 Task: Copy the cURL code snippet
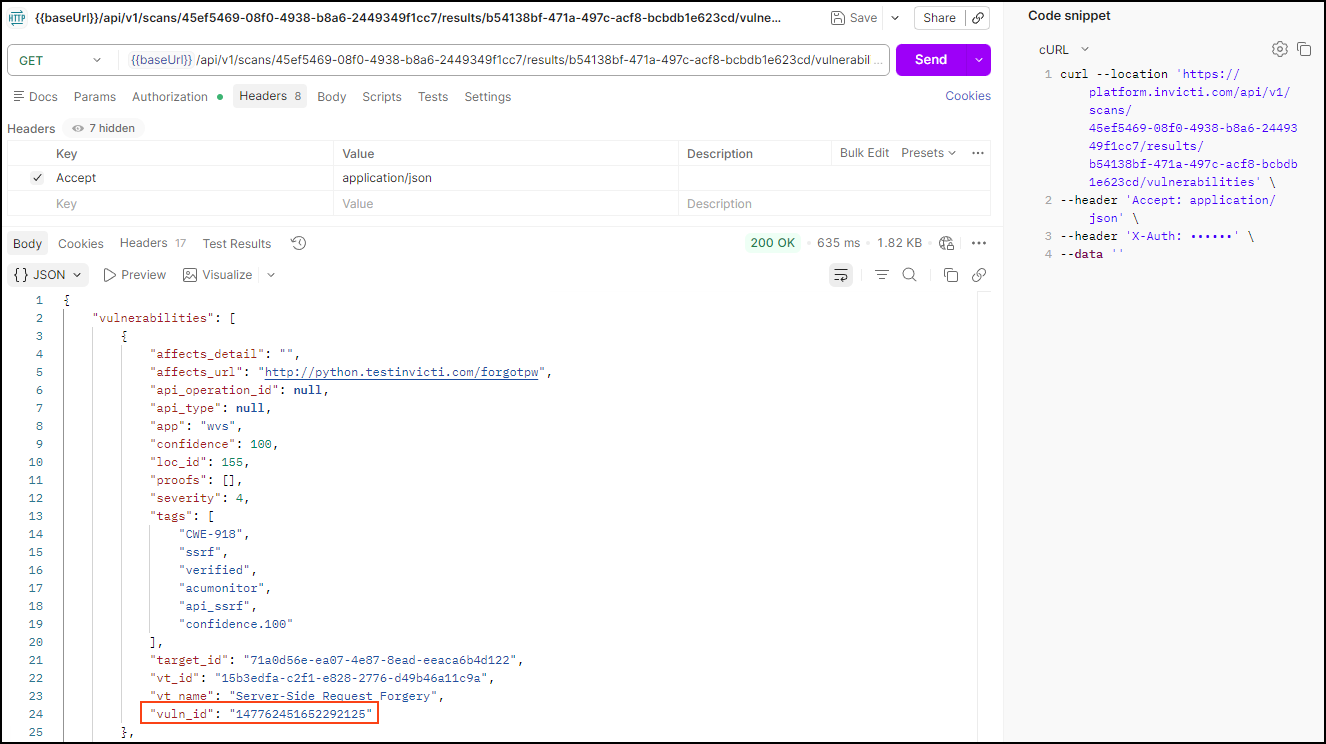point(1303,48)
